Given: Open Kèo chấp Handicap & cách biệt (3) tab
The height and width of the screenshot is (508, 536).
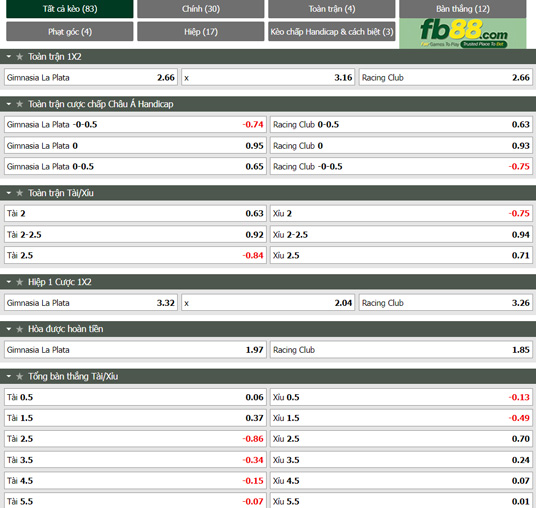Looking at the screenshot, I should [332, 32].
